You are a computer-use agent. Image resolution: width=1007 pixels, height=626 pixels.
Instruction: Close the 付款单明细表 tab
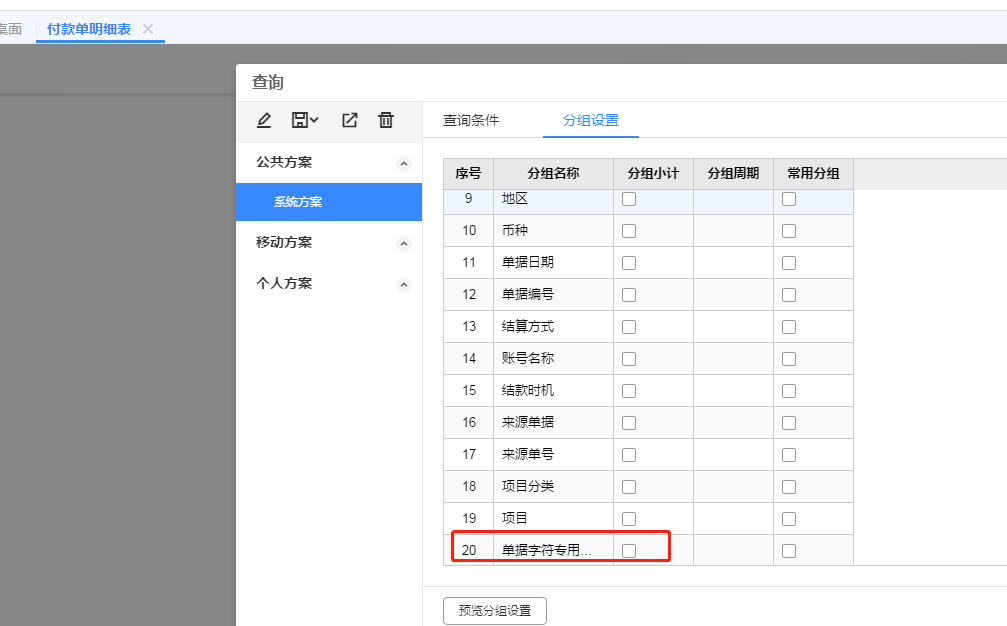[x=148, y=29]
